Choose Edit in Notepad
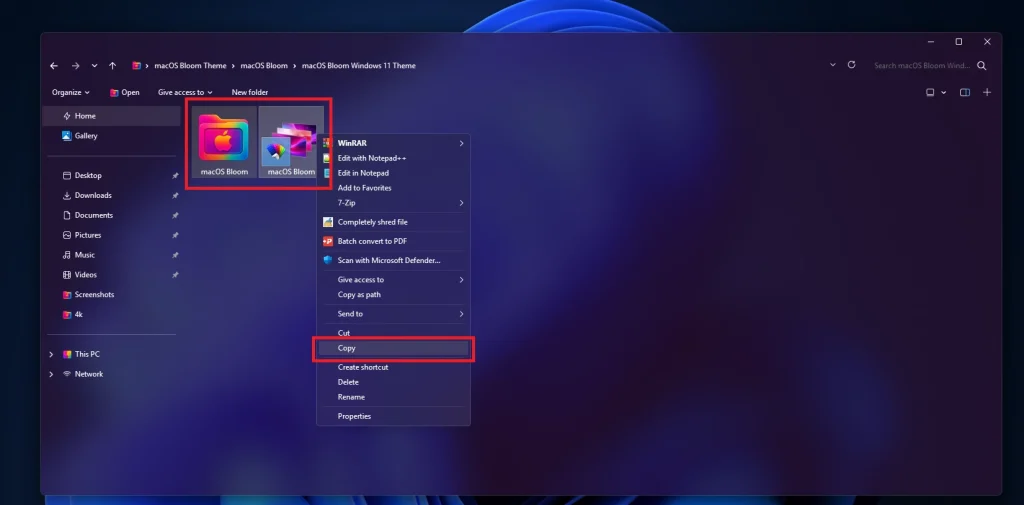 (x=393, y=173)
